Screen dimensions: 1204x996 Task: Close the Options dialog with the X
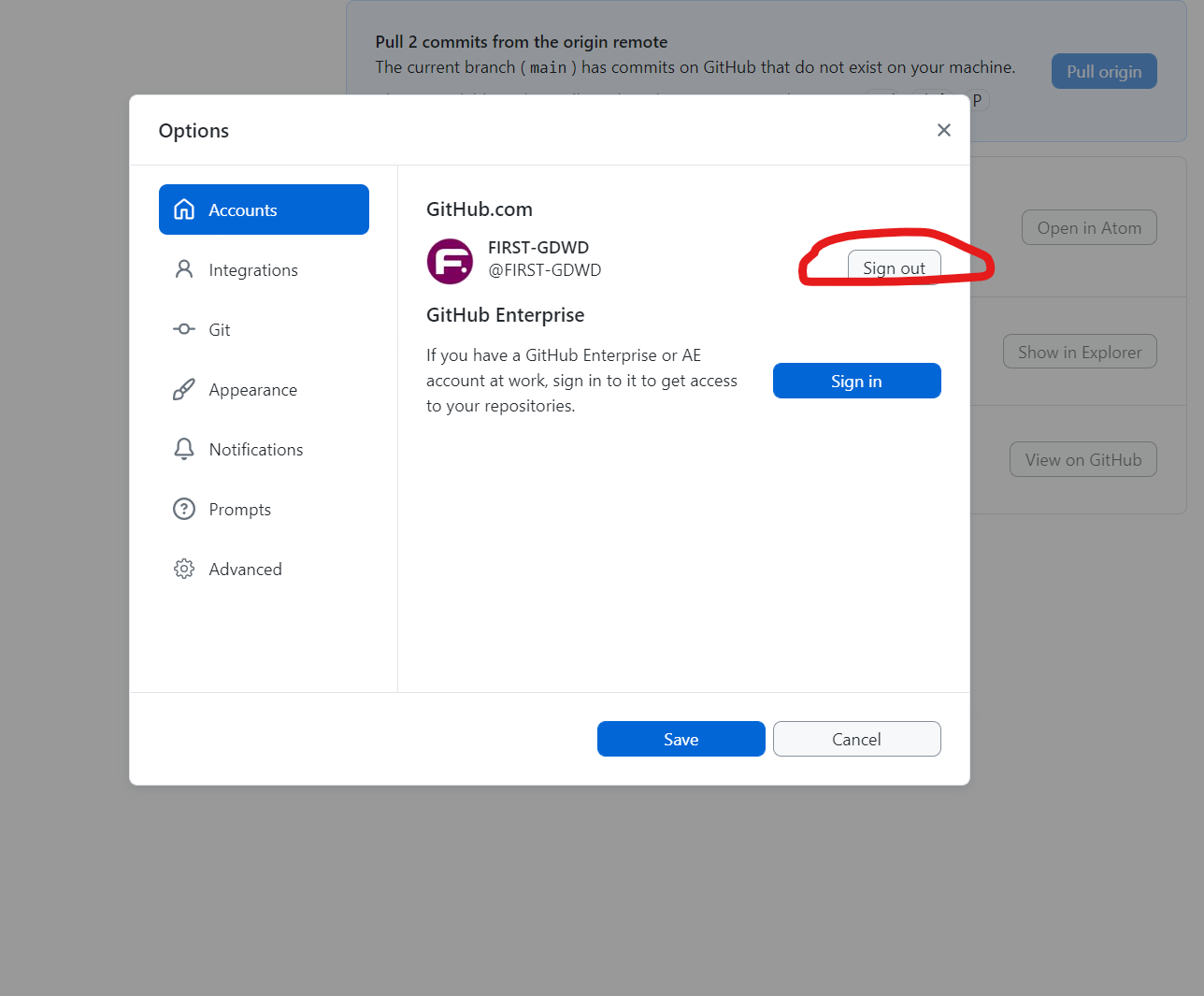[x=944, y=130]
